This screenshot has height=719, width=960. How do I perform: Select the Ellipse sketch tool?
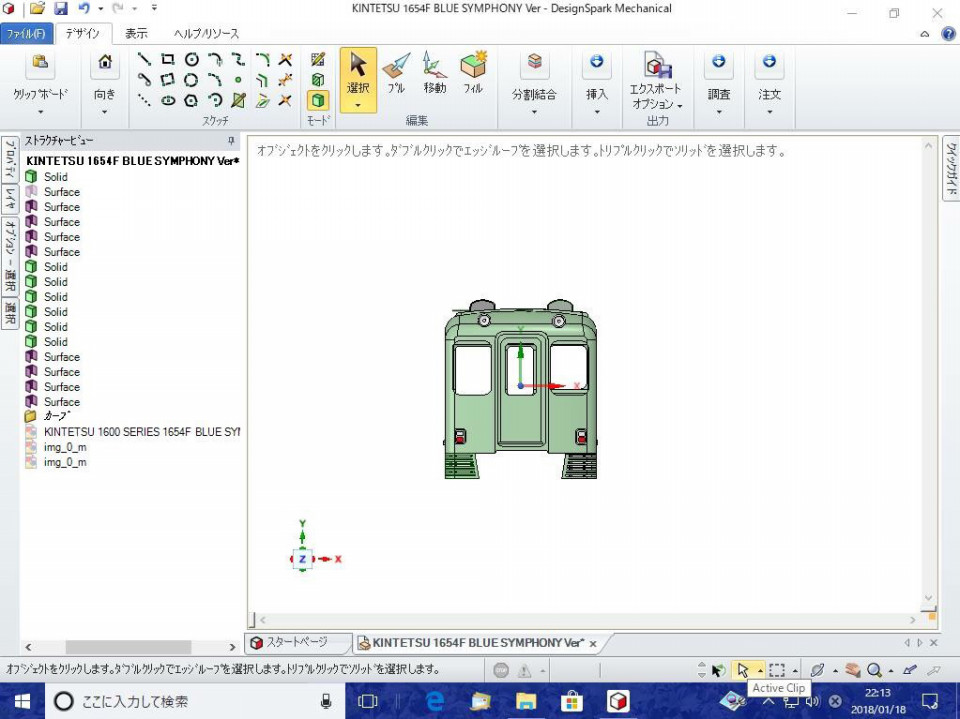coord(167,100)
